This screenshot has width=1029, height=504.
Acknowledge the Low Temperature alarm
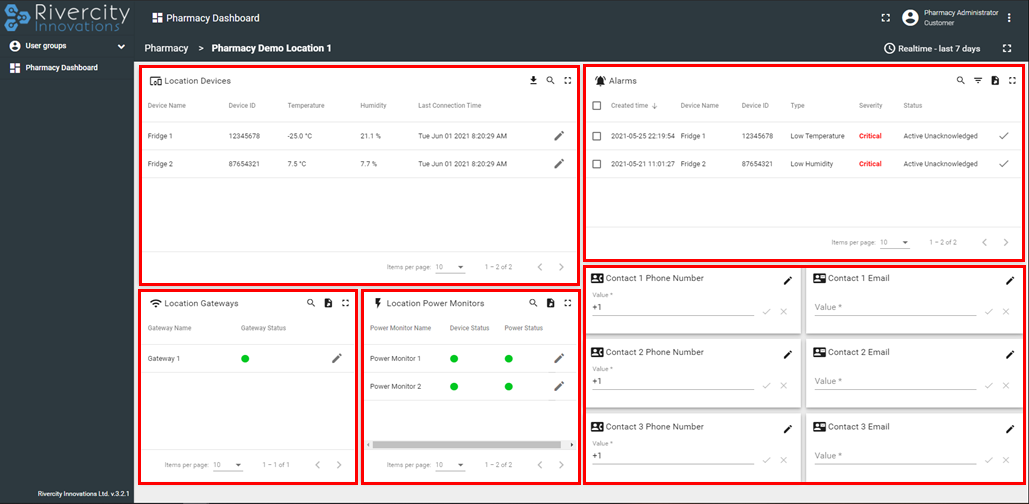click(x=1003, y=136)
